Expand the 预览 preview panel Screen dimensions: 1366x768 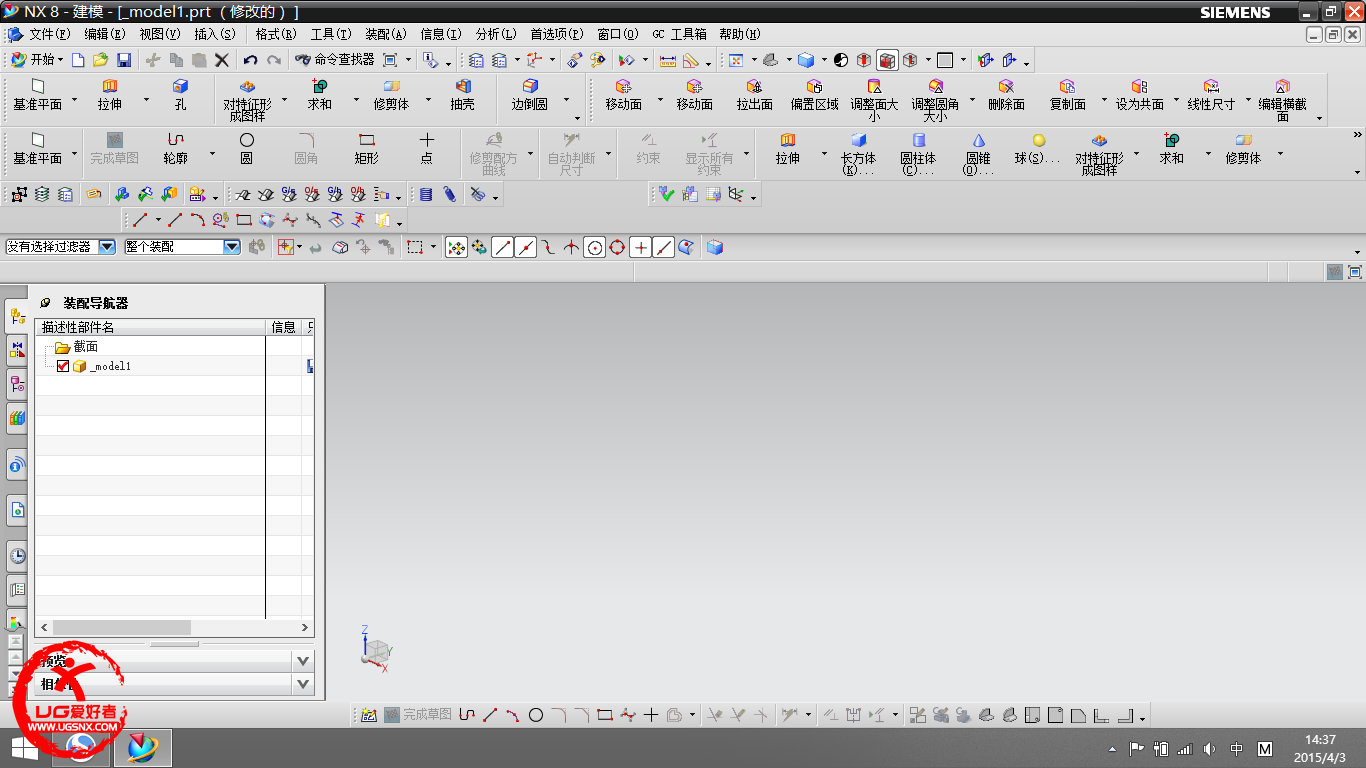click(x=304, y=661)
